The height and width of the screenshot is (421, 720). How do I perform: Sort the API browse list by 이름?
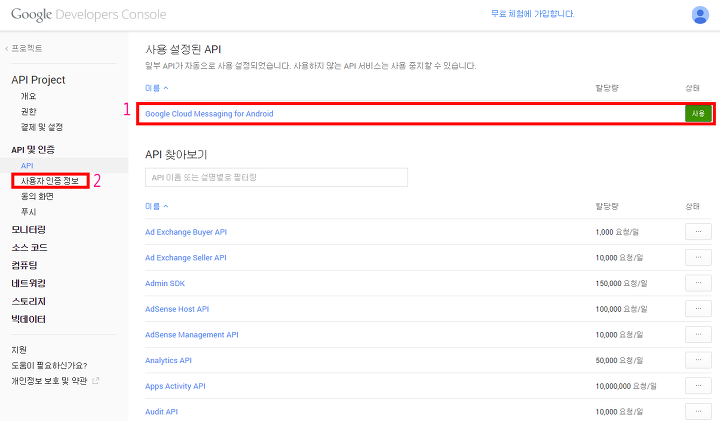157,206
